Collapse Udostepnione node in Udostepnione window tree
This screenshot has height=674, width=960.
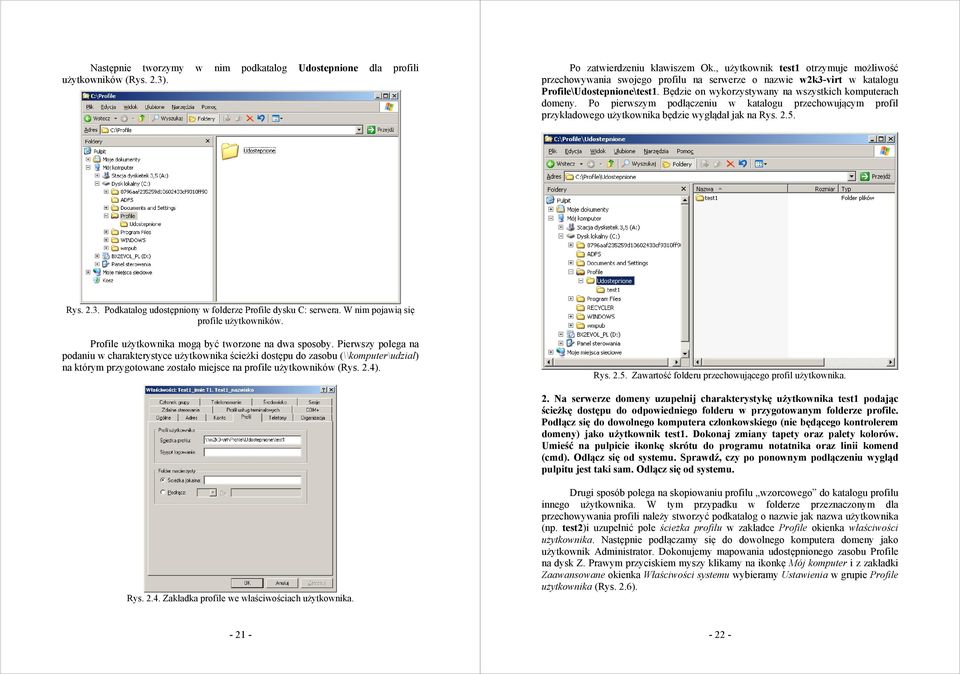coord(580,280)
